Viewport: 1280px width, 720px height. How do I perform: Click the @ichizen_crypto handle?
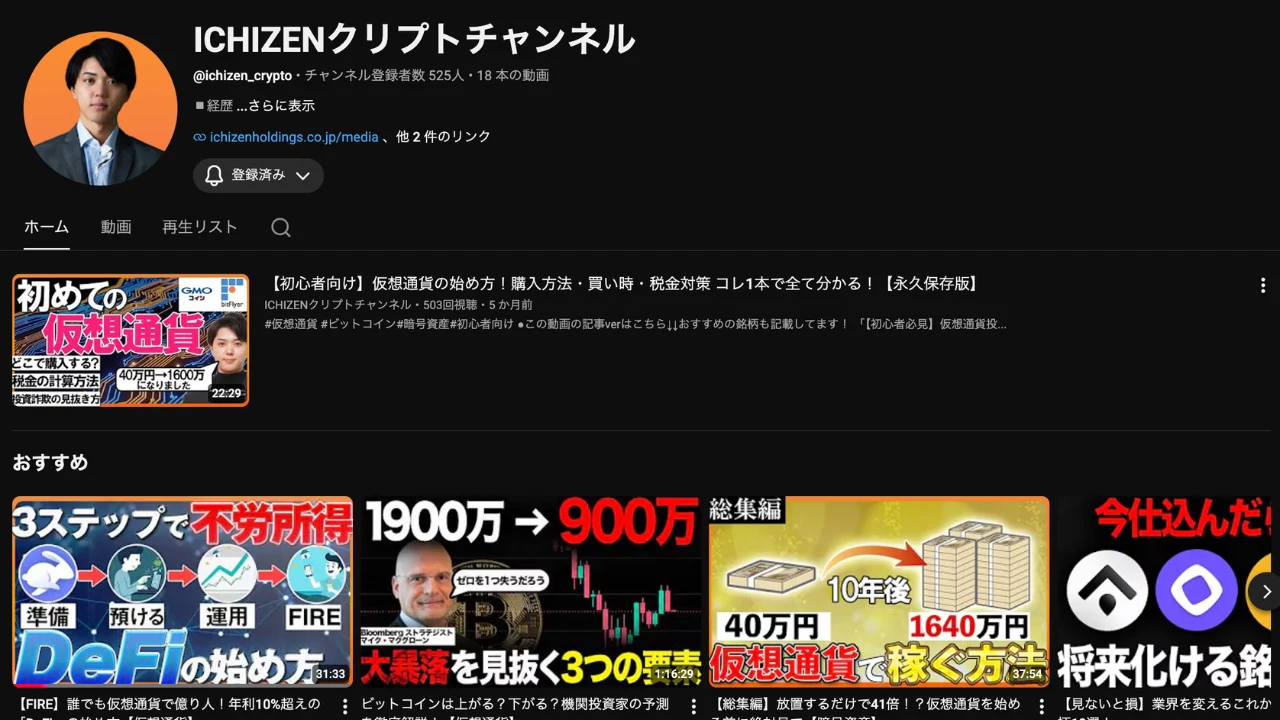[243, 76]
